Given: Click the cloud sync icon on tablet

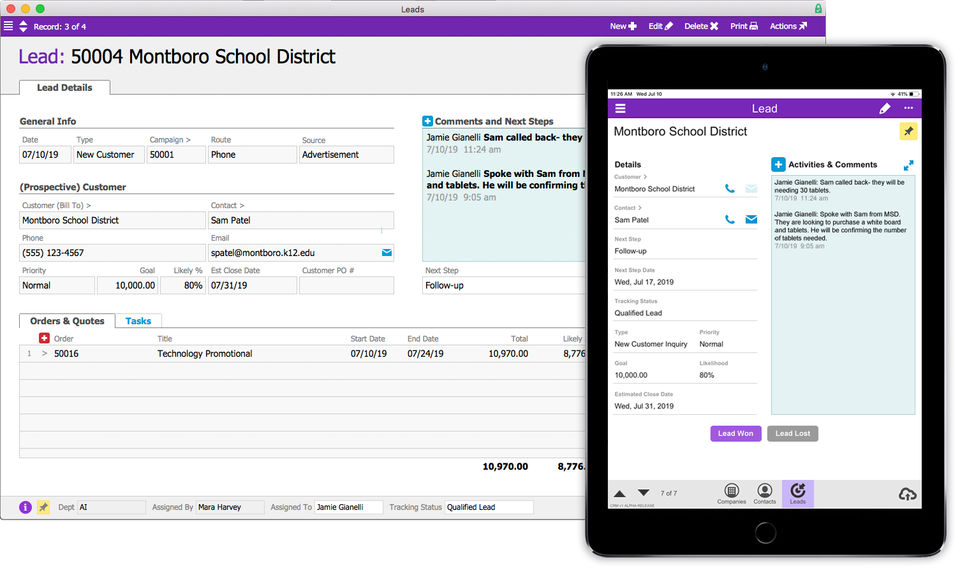Looking at the screenshot, I should click(907, 494).
